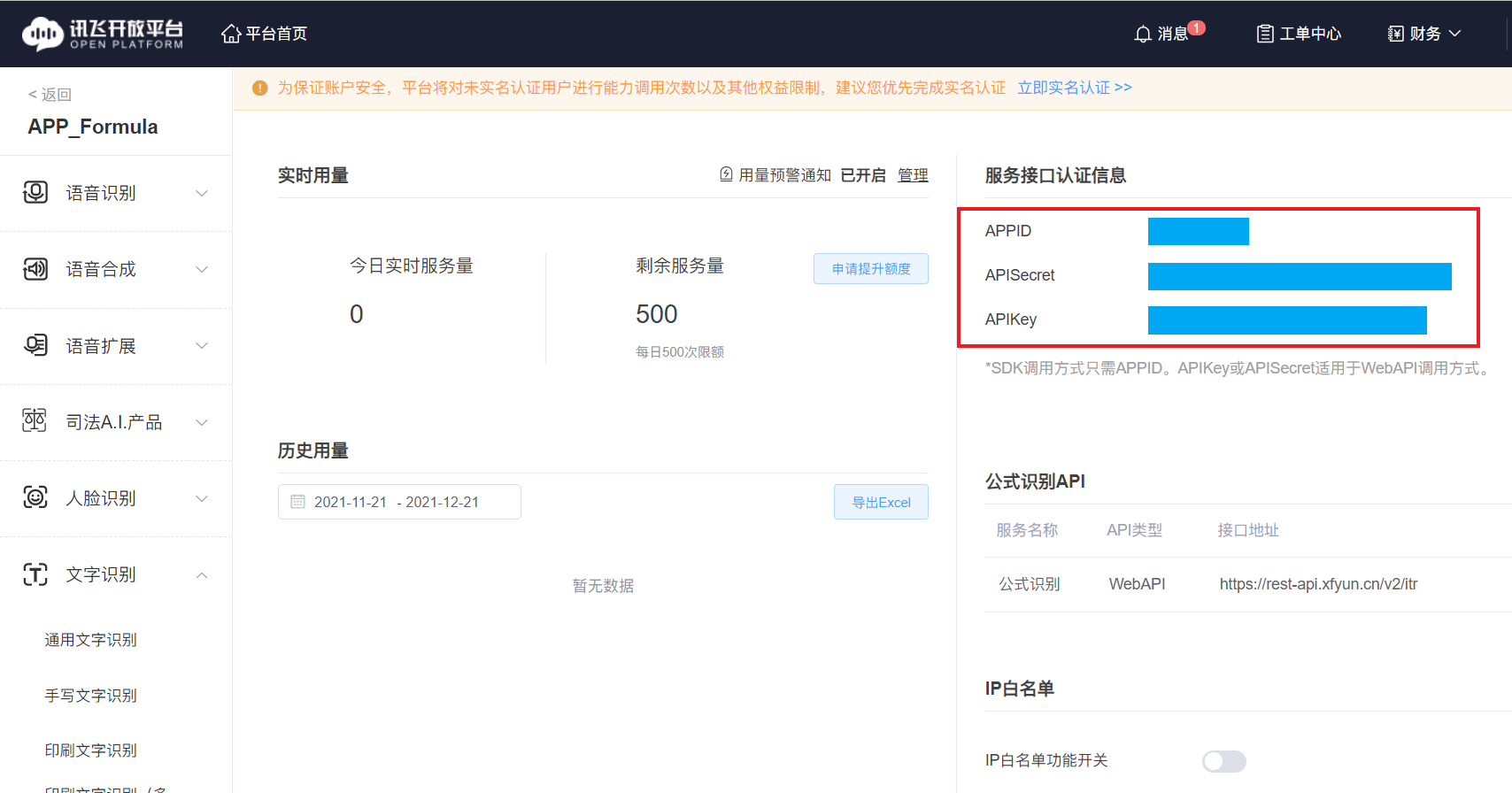Click the 立即实名认证 link
The height and width of the screenshot is (793, 1512).
(1075, 88)
